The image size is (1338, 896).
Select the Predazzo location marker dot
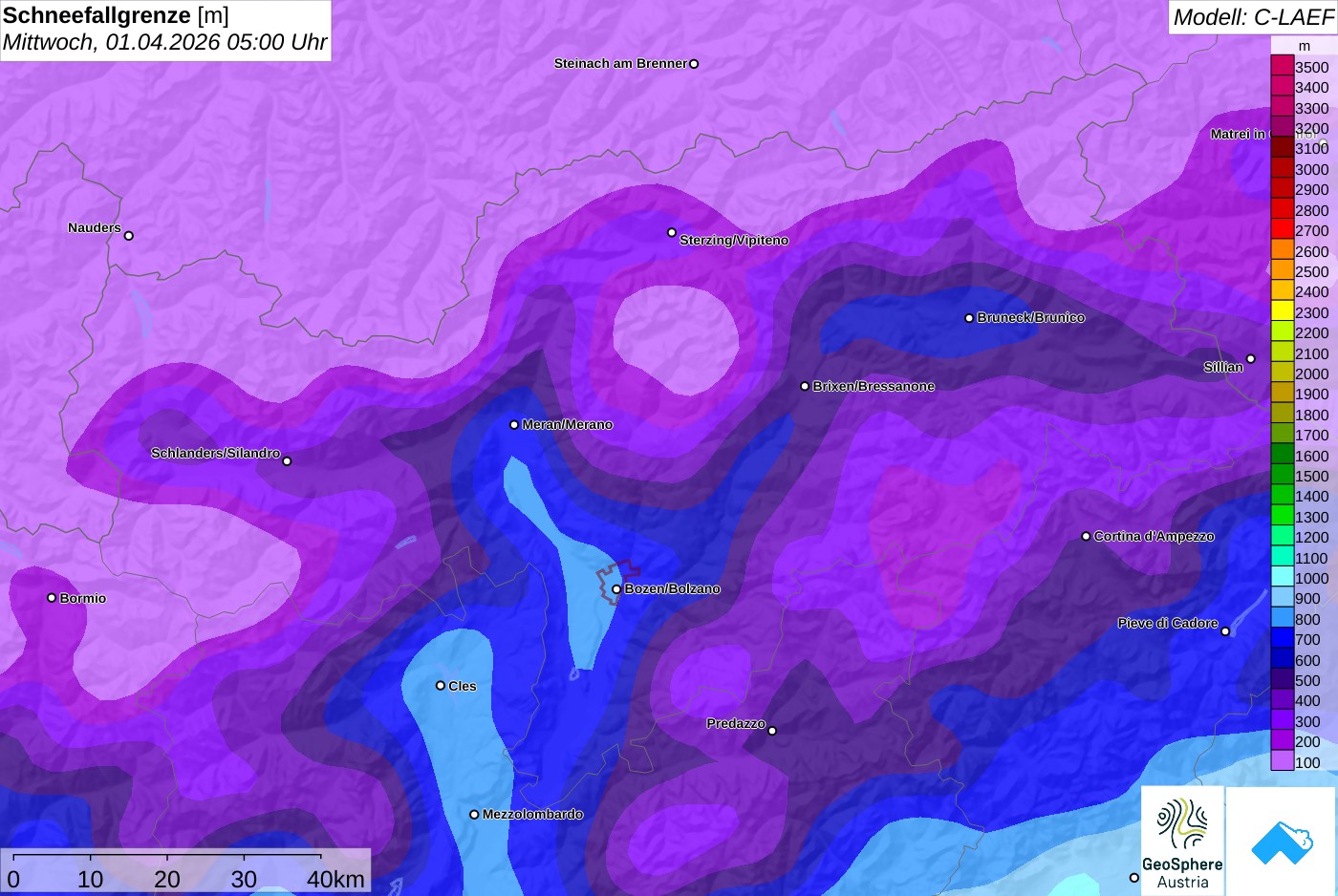[x=772, y=731]
